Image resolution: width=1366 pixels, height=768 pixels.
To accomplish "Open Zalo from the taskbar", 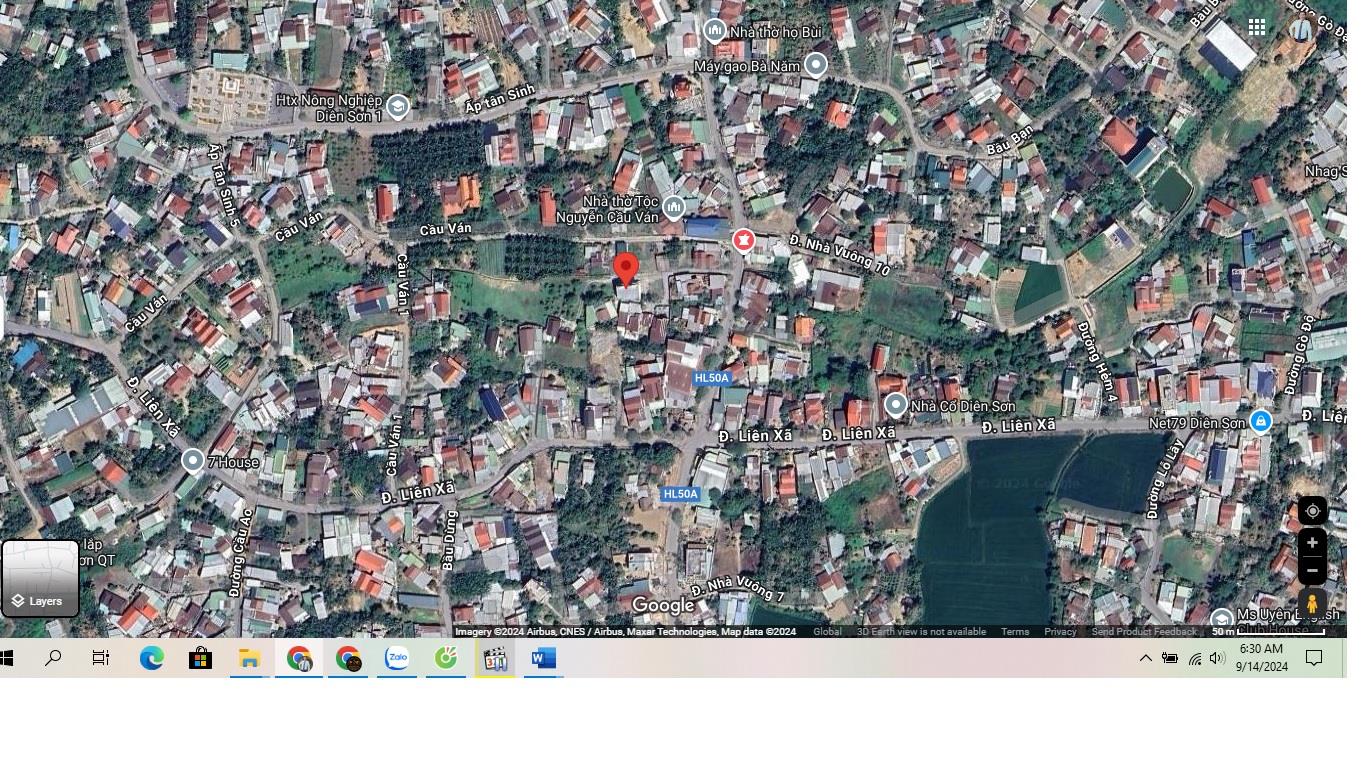I will point(397,658).
